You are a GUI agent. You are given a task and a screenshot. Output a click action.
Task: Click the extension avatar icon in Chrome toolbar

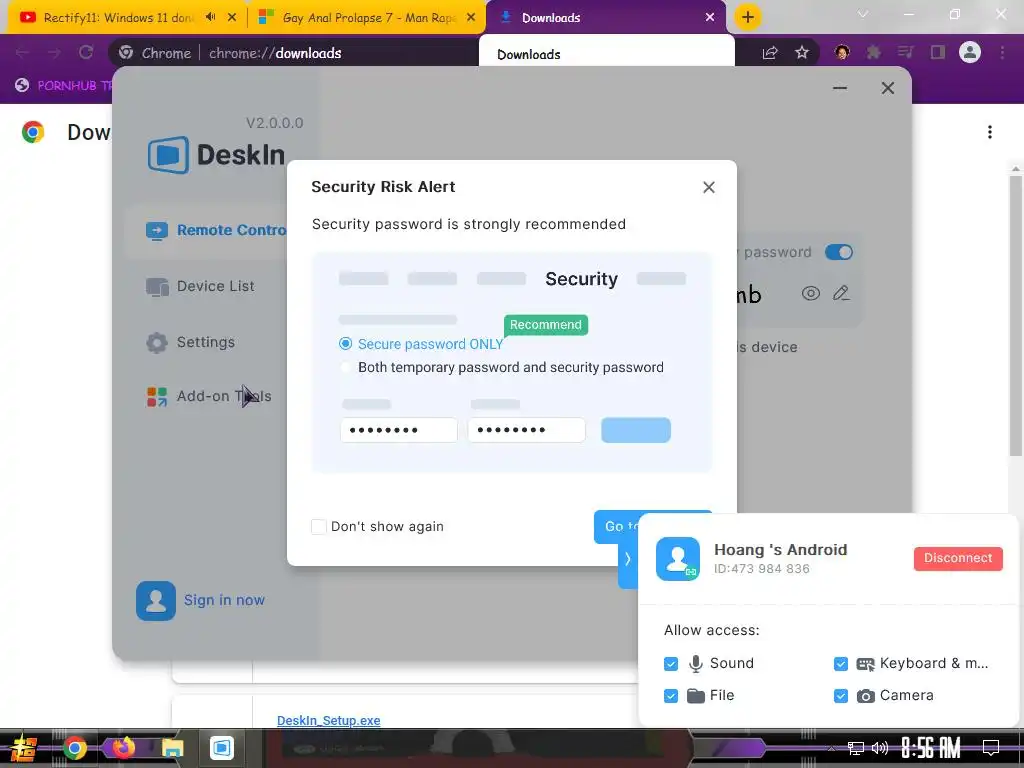click(842, 52)
